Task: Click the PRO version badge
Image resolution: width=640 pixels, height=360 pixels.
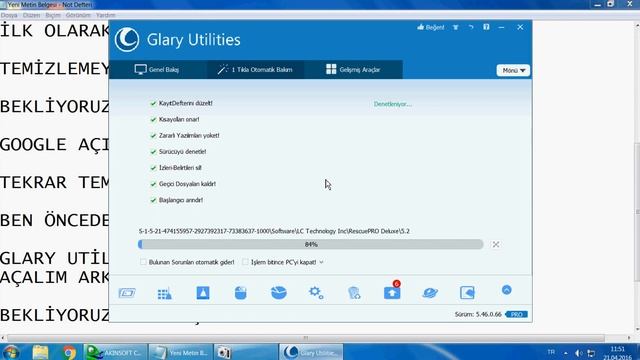Action: [516, 314]
